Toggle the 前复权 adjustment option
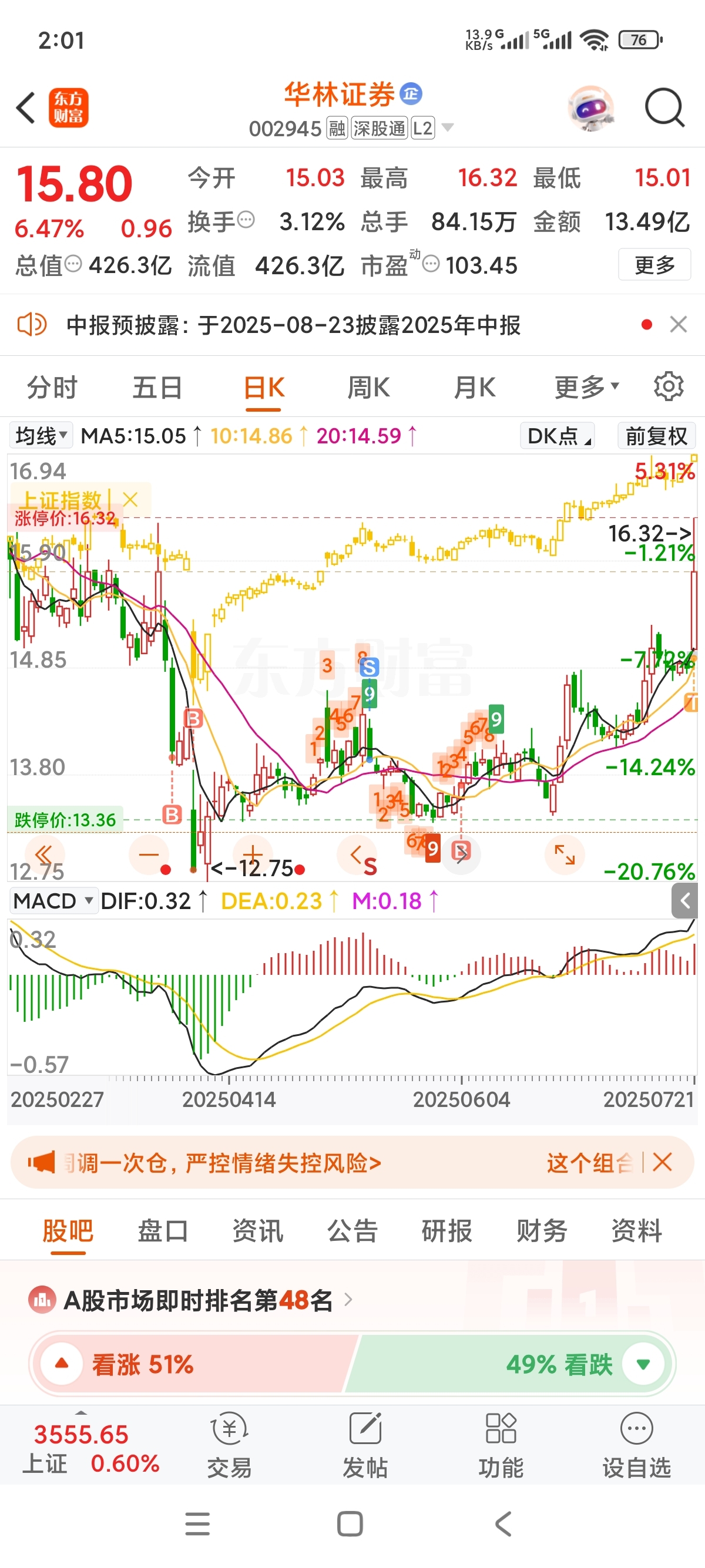Image resolution: width=705 pixels, height=1568 pixels. [656, 435]
